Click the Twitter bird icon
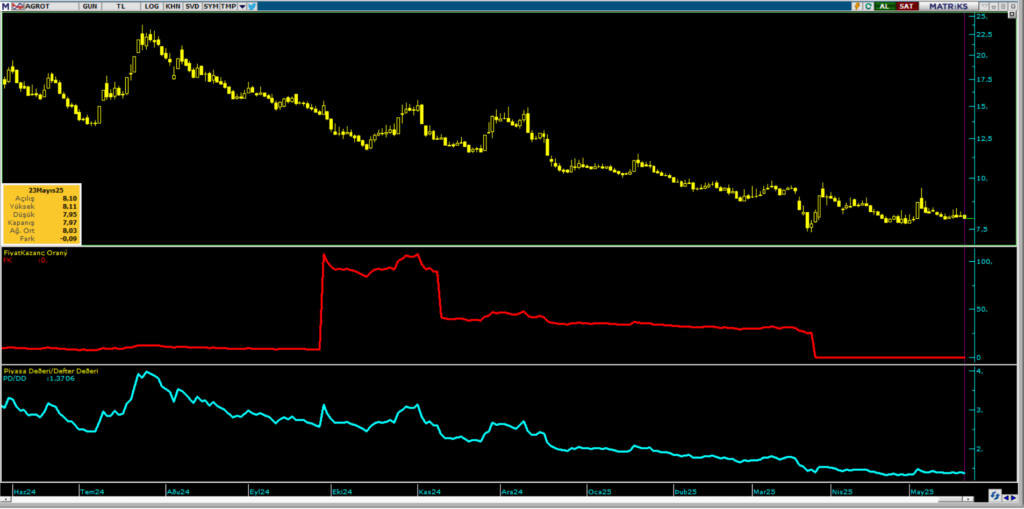 pyautogui.click(x=252, y=6)
